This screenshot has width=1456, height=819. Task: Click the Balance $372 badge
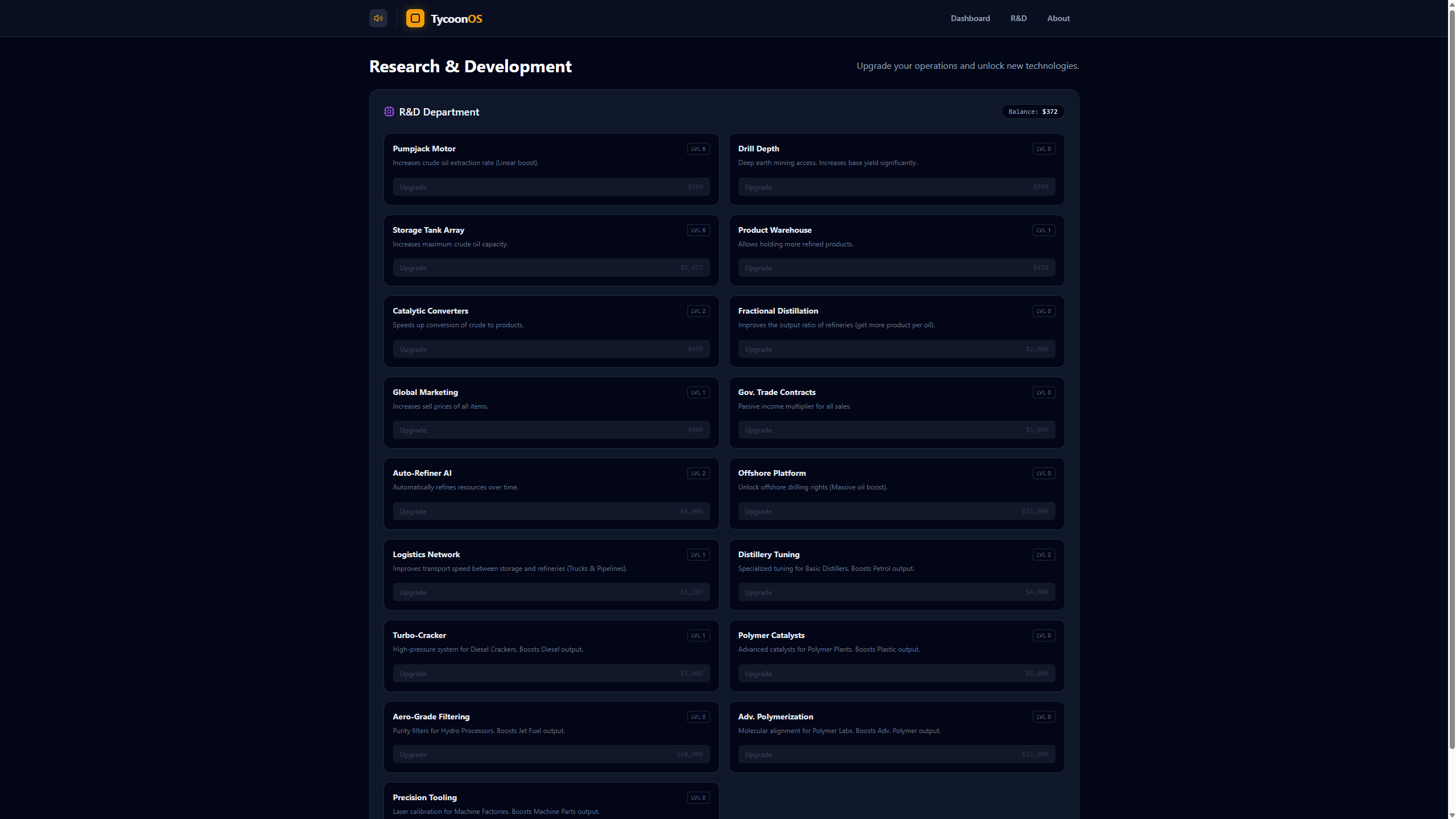[x=1032, y=112]
